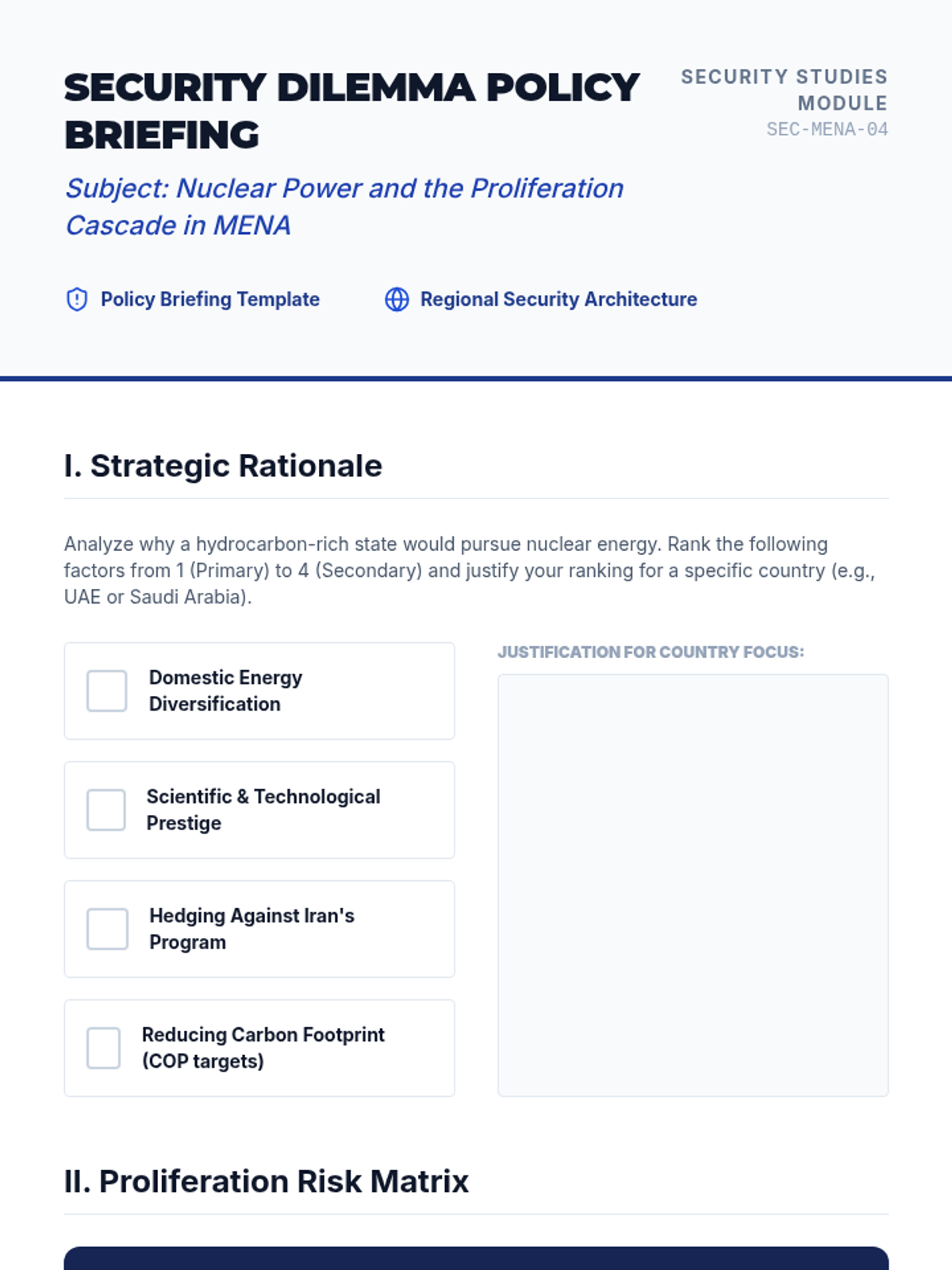This screenshot has width=952, height=1270.
Task: Click the Domestic Energy Diversification card text
Action: click(225, 691)
